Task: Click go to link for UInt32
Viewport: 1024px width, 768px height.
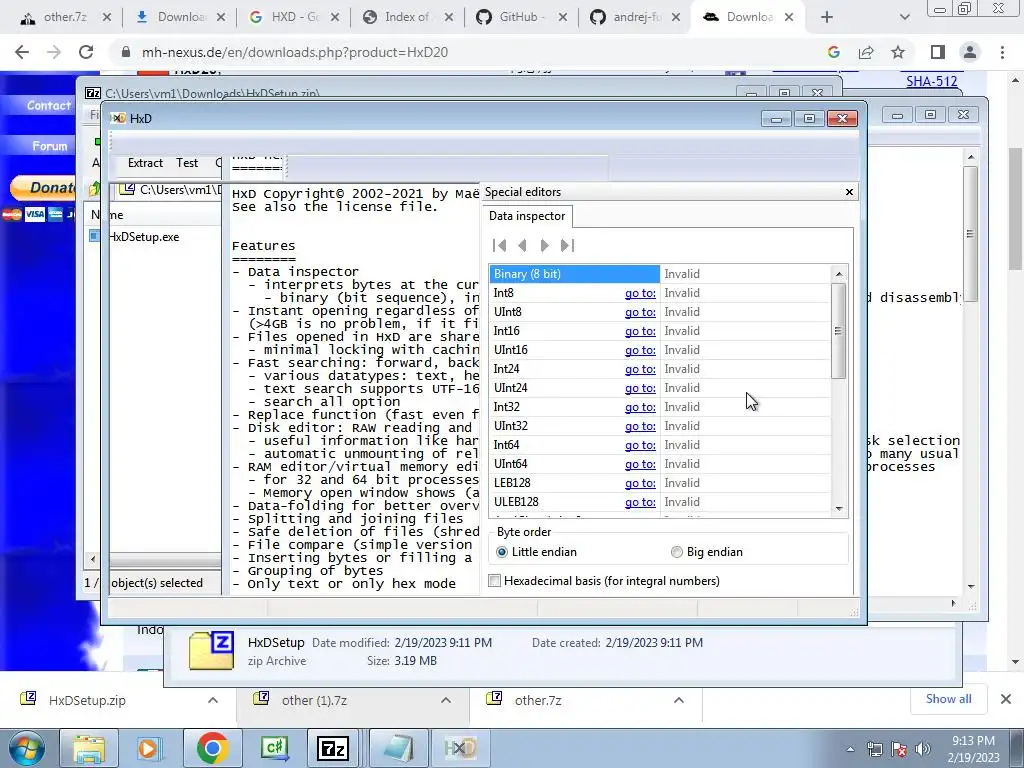Action: (640, 426)
